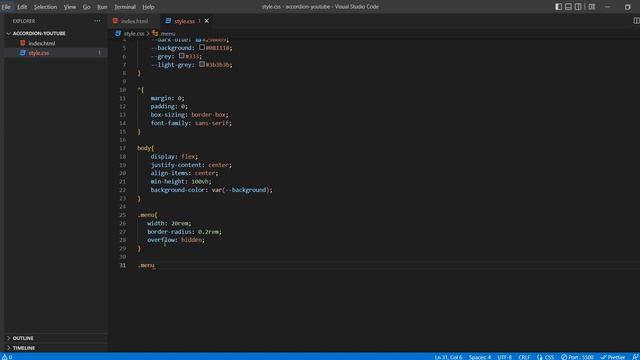Click the border-radius: 0.2rem declaration
Screen dimensions: 640x360
[x=184, y=231]
